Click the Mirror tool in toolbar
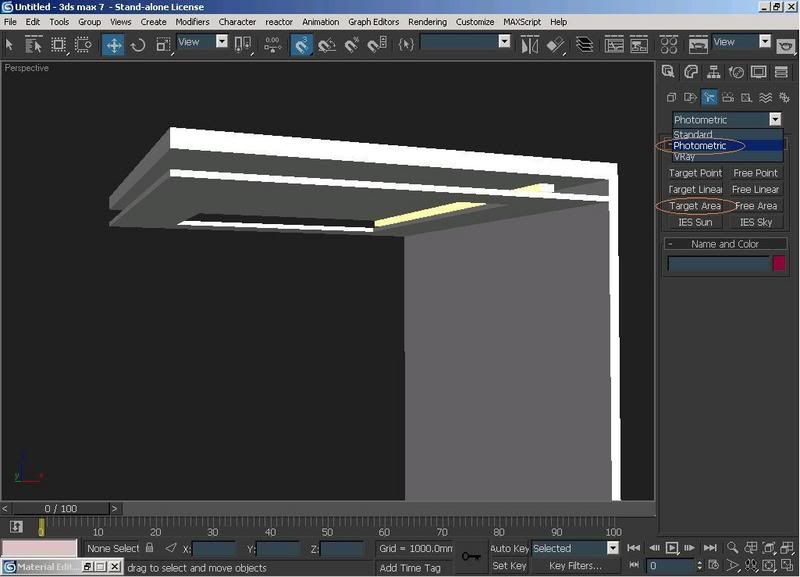Screen dimensions: 800x577 click(x=532, y=44)
